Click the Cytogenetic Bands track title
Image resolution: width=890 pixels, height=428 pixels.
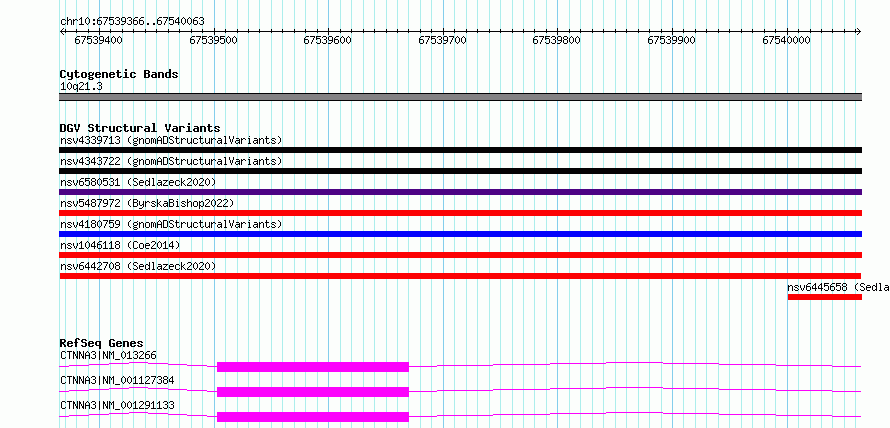tap(119, 74)
